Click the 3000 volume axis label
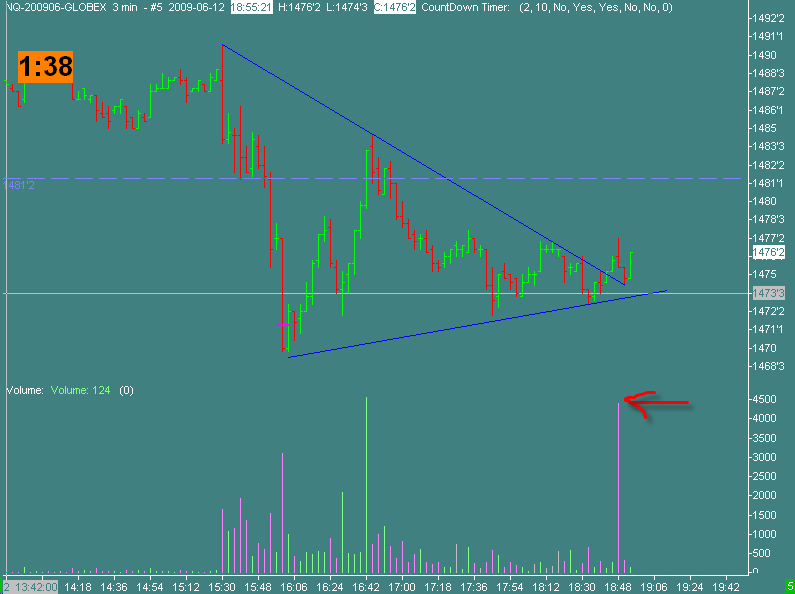Image resolution: width=795 pixels, height=594 pixels. 764,457
